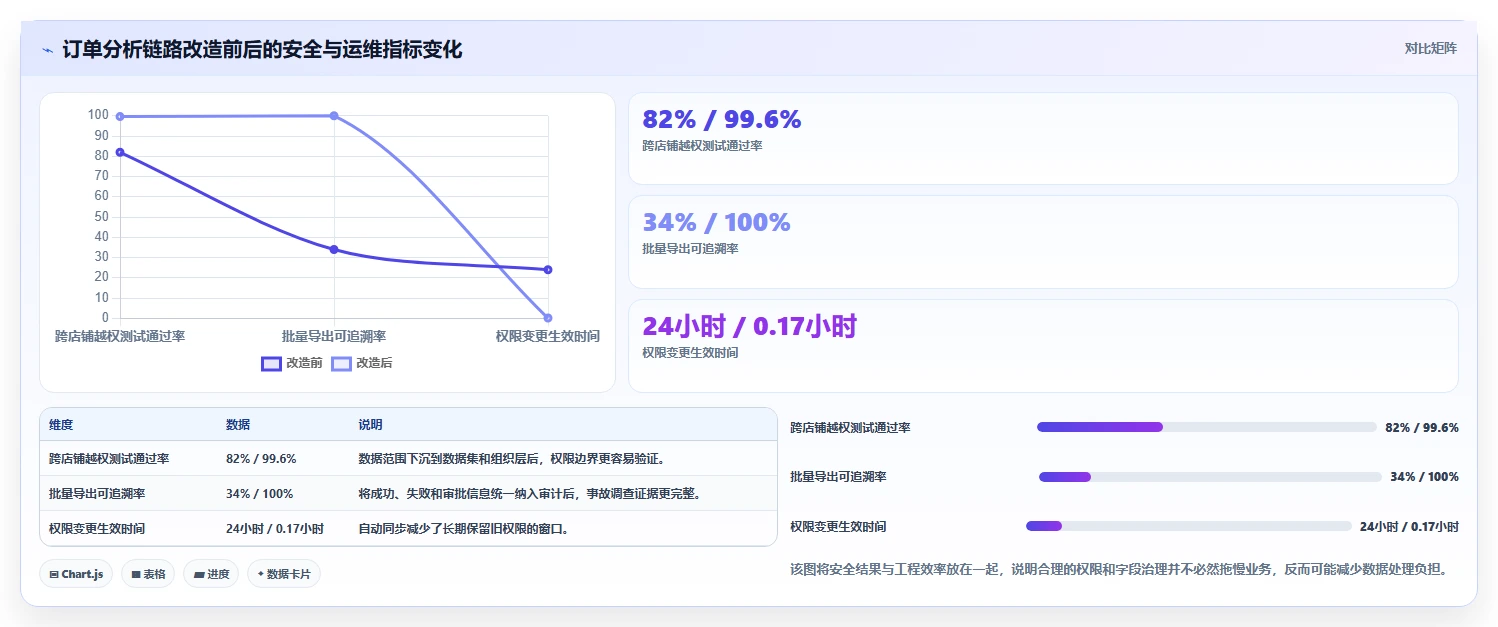Click description starting 数据范围下沉到数据集

512,459
